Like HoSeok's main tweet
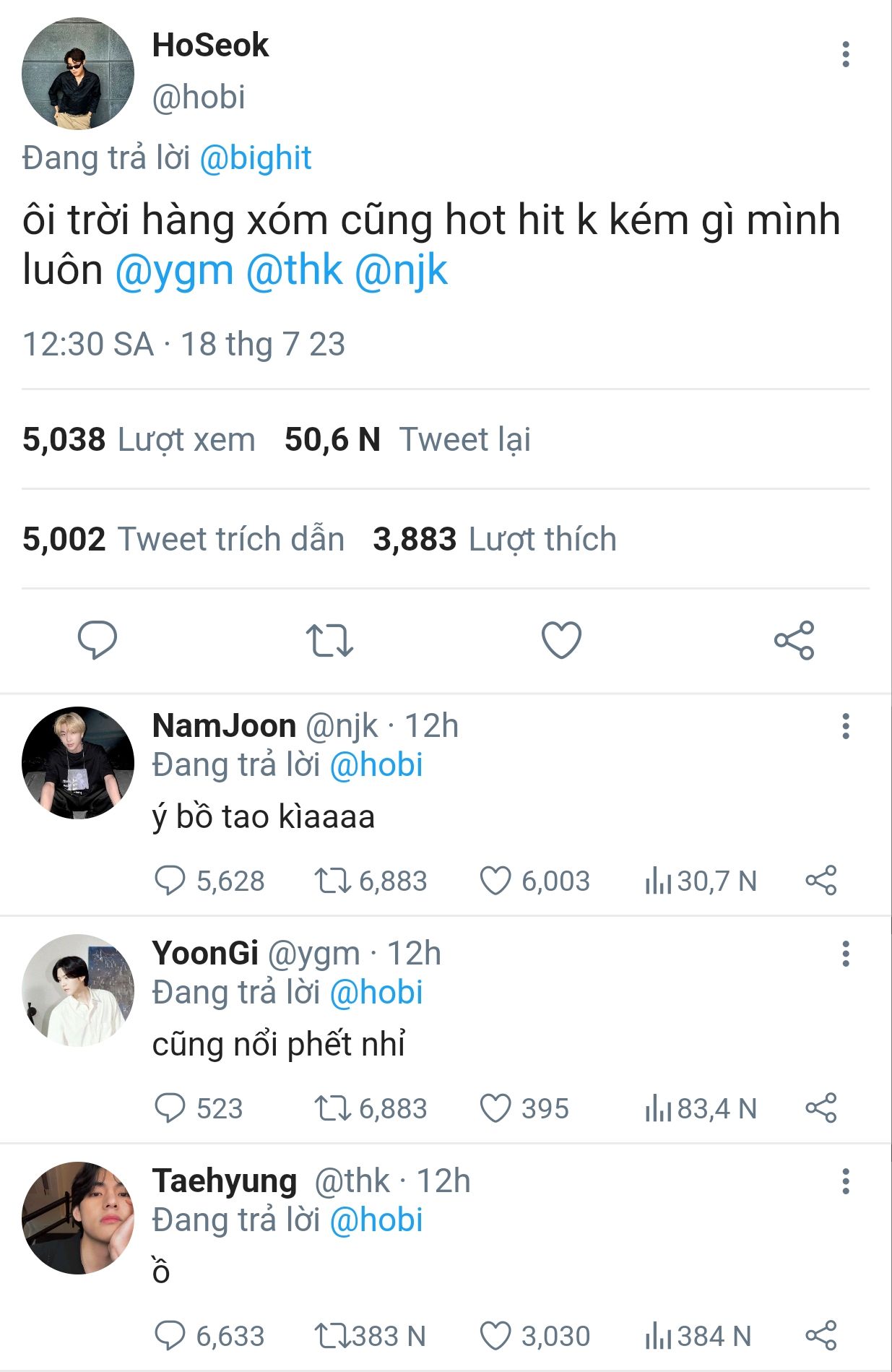 pyautogui.click(x=561, y=640)
